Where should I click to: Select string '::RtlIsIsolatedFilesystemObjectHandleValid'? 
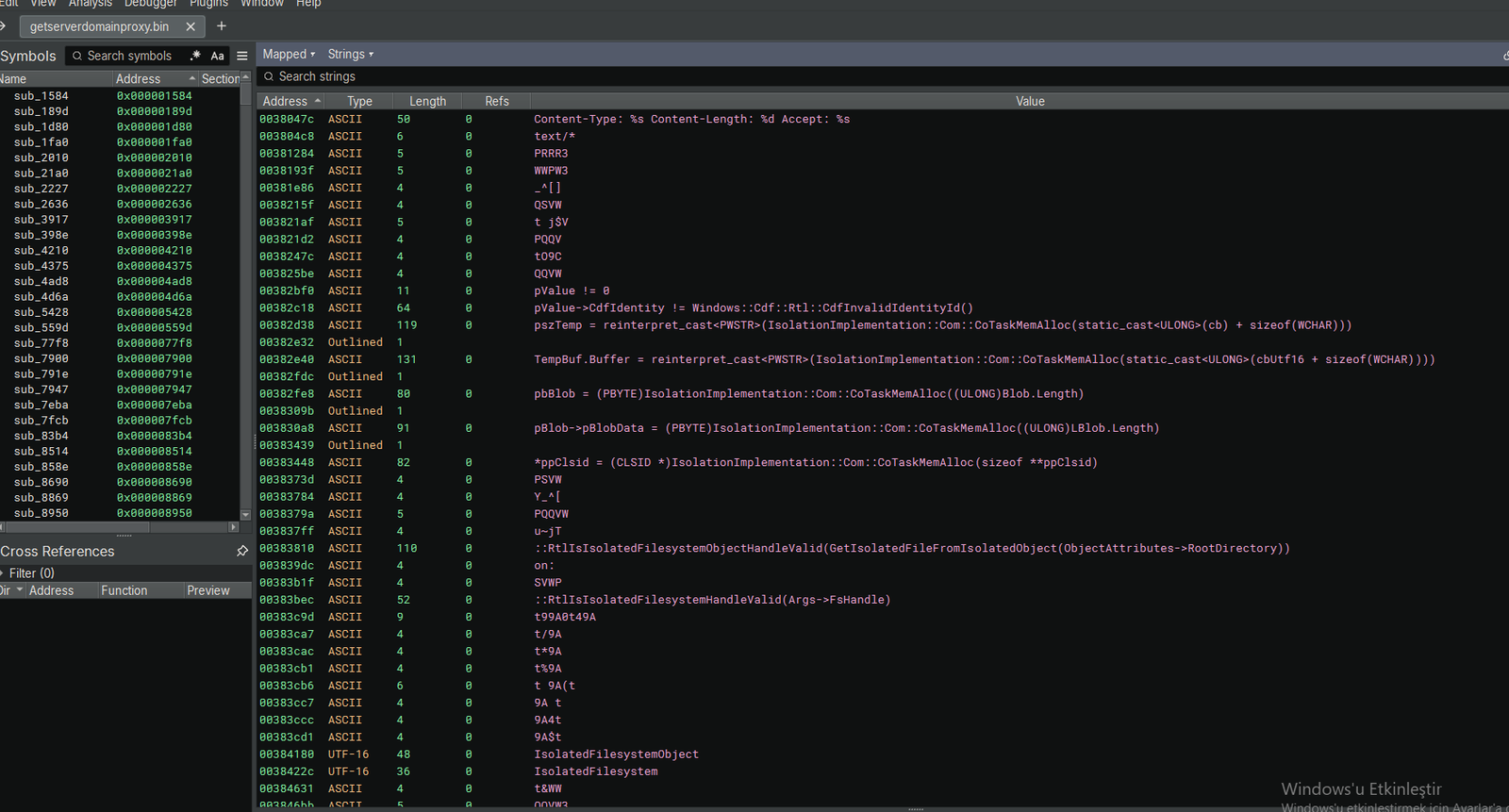912,549
